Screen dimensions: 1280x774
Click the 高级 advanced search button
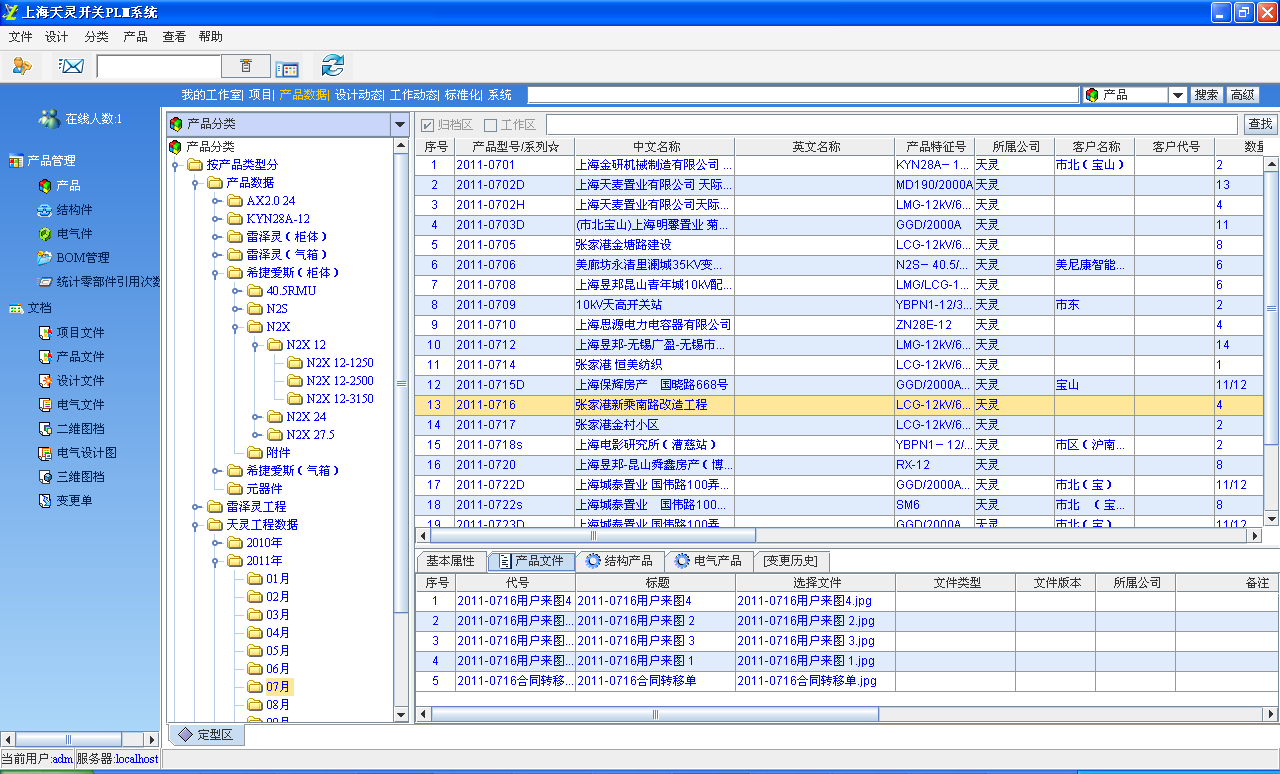tap(1242, 95)
